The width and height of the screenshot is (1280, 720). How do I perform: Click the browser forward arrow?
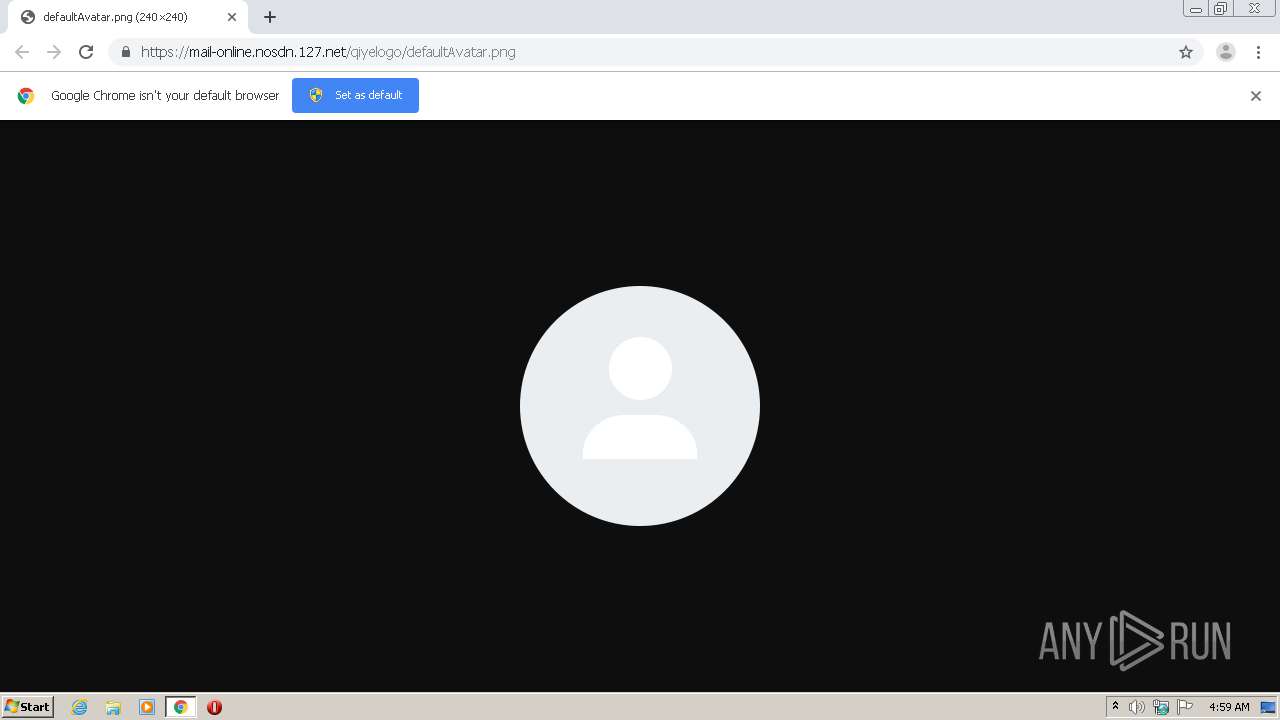click(54, 52)
